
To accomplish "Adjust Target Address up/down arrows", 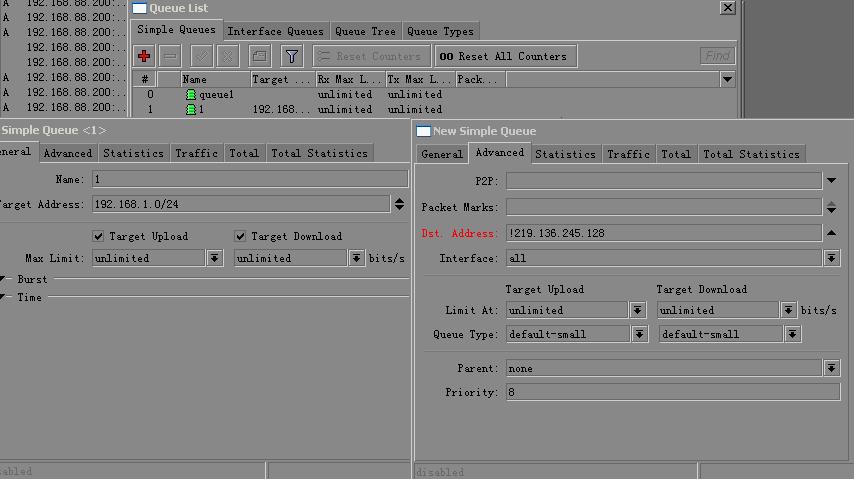I will 399,204.
